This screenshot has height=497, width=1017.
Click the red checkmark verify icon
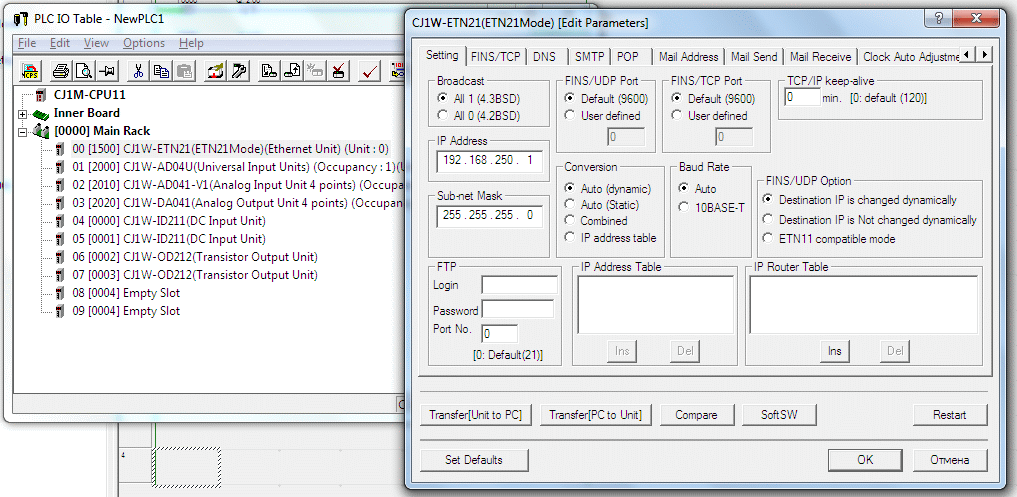(370, 71)
